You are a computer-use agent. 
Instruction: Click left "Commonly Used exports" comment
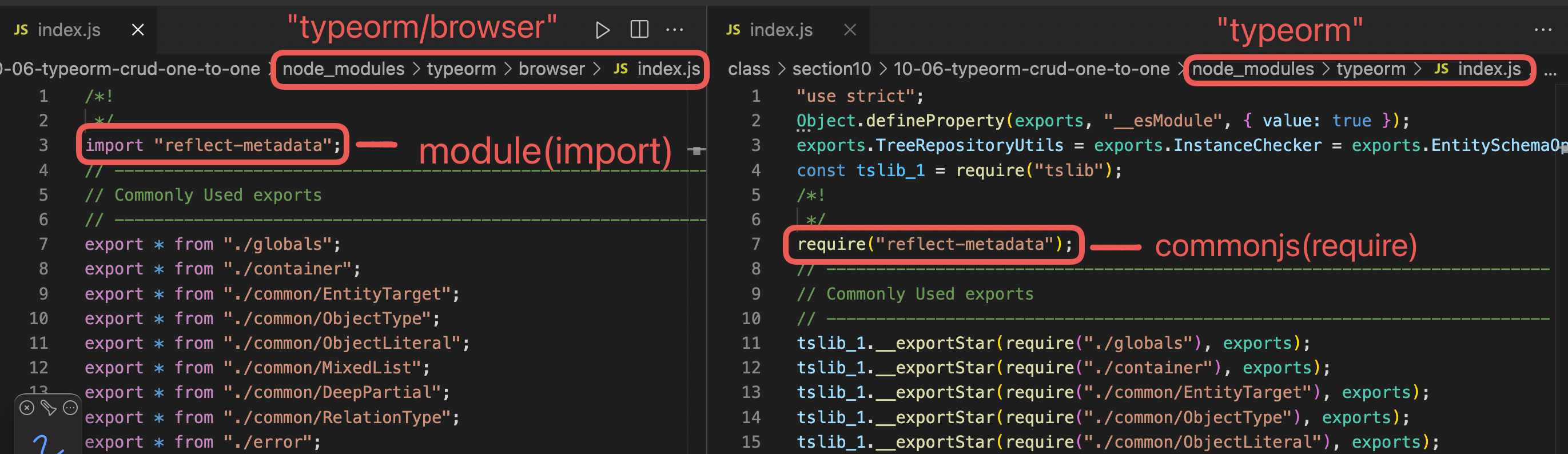204,195
